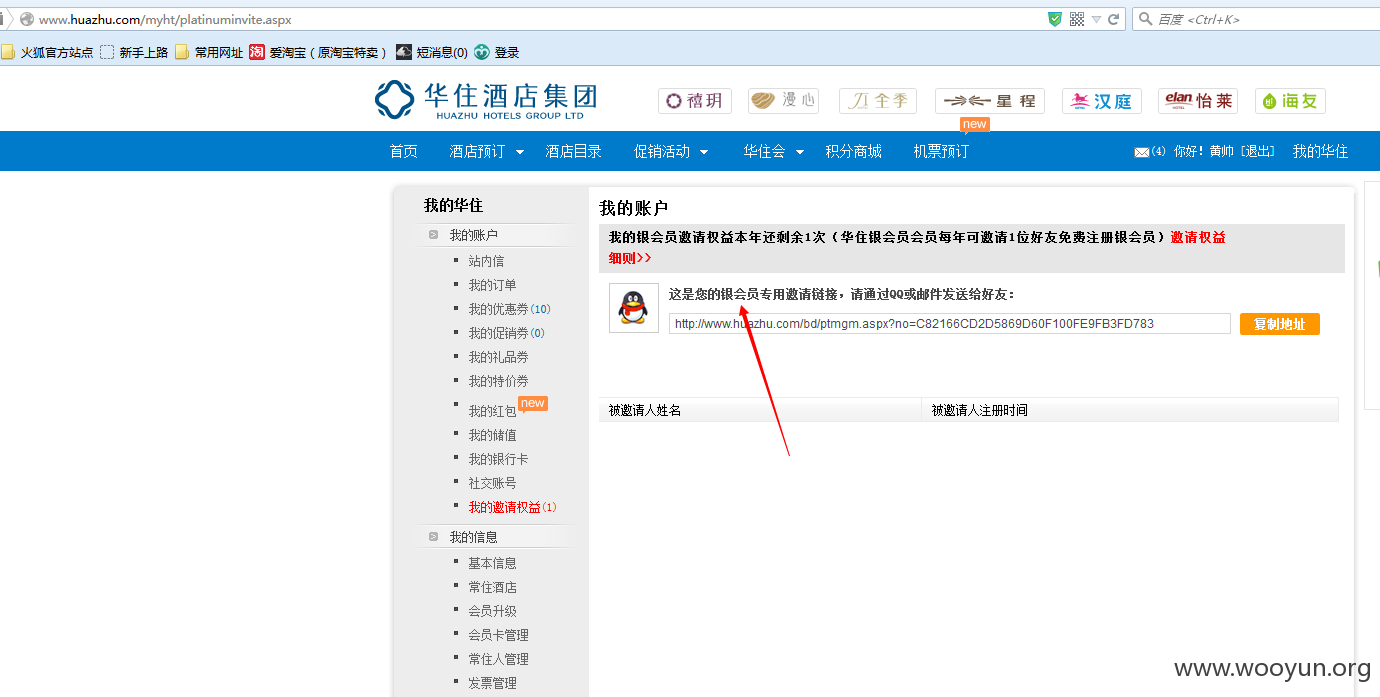1380x697 pixels.
Task: Open 发票管理 in sidebar
Action: pos(492,683)
